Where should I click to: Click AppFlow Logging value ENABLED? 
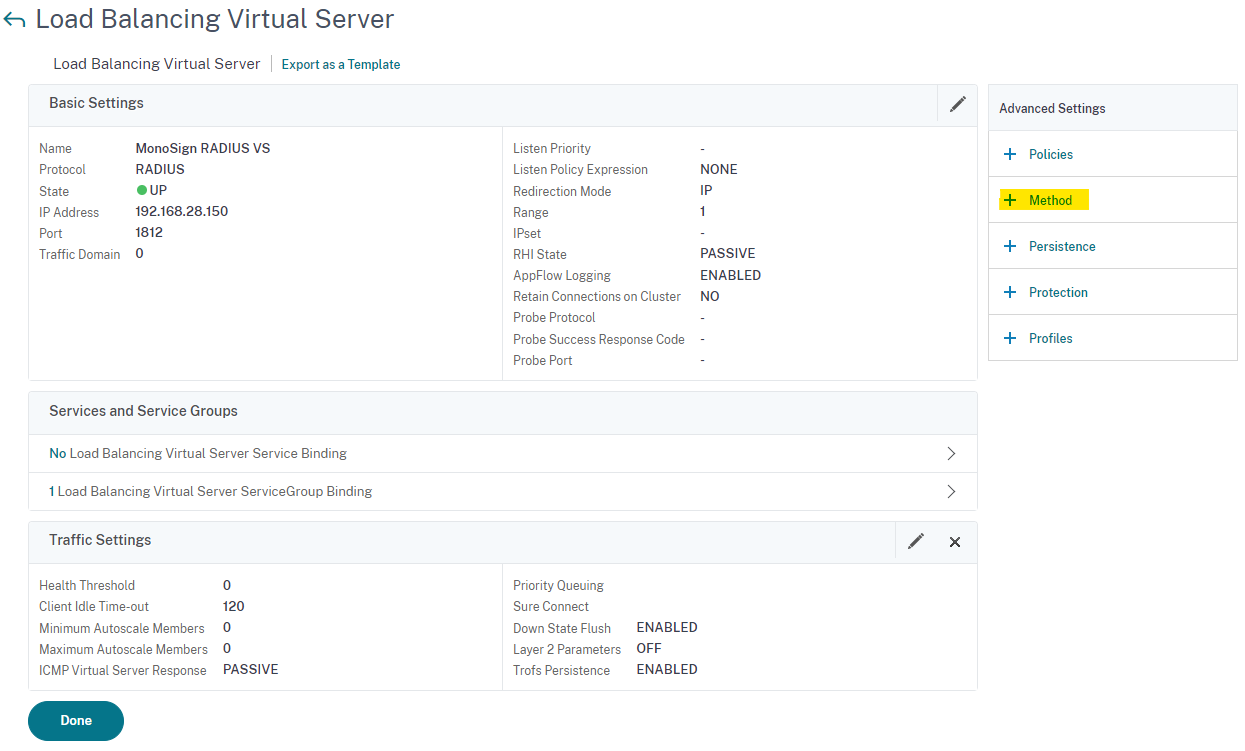click(x=731, y=275)
